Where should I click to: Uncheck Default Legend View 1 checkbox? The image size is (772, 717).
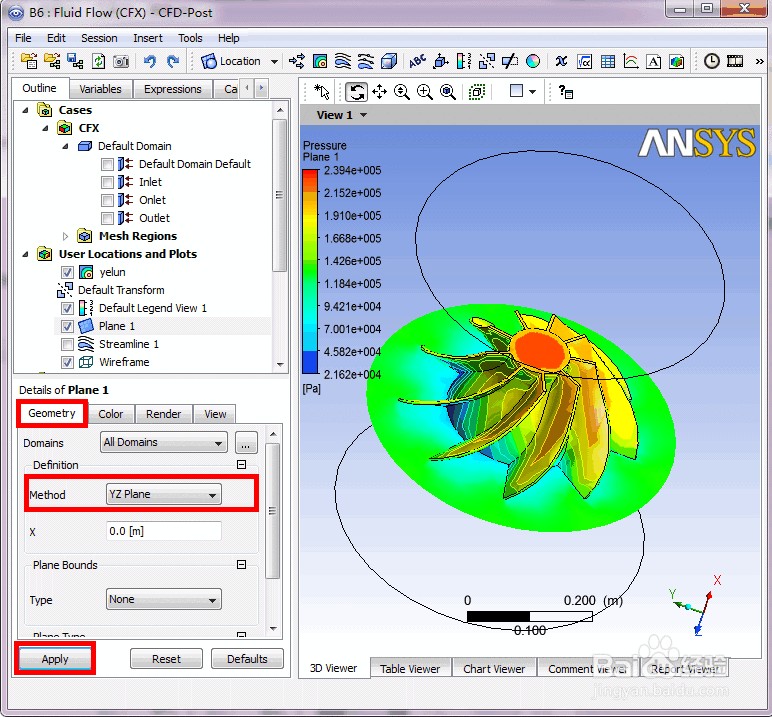coord(67,308)
